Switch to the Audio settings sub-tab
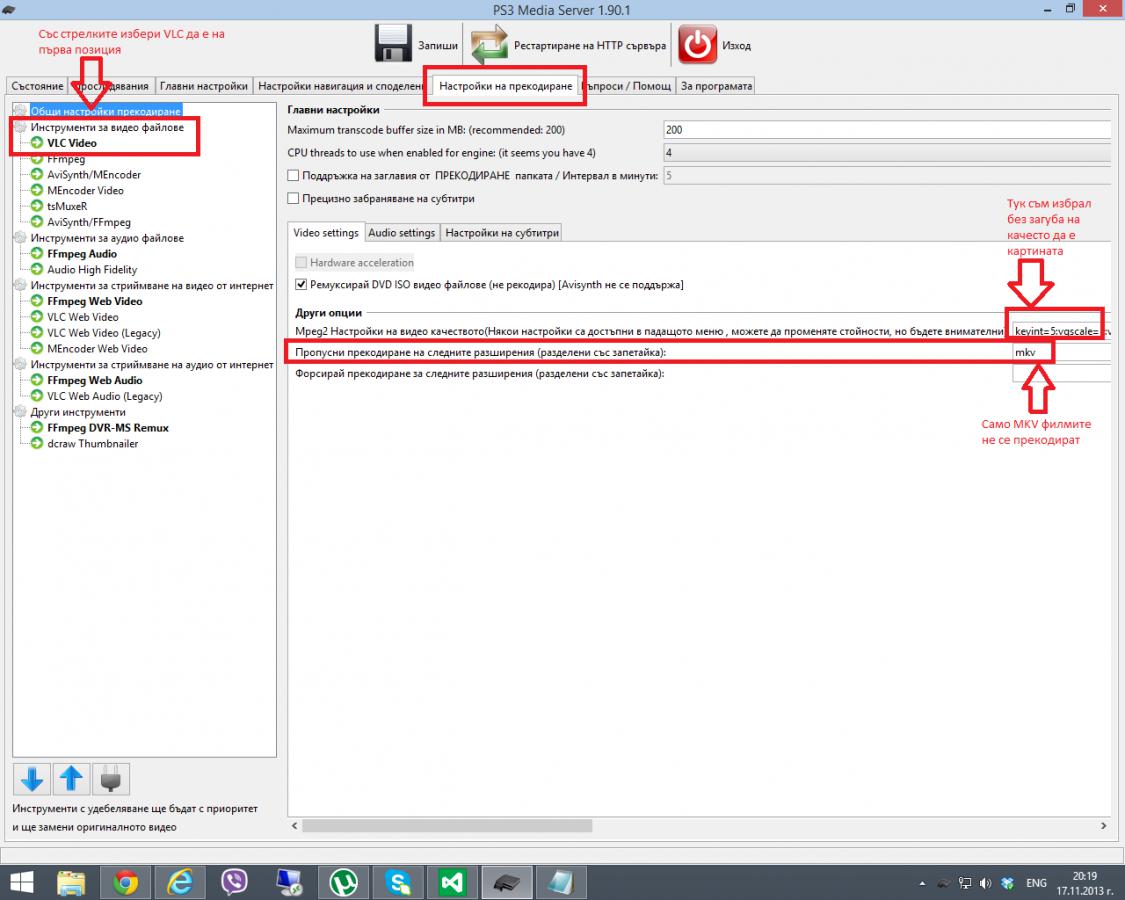Image resolution: width=1125 pixels, height=900 pixels. [402, 233]
